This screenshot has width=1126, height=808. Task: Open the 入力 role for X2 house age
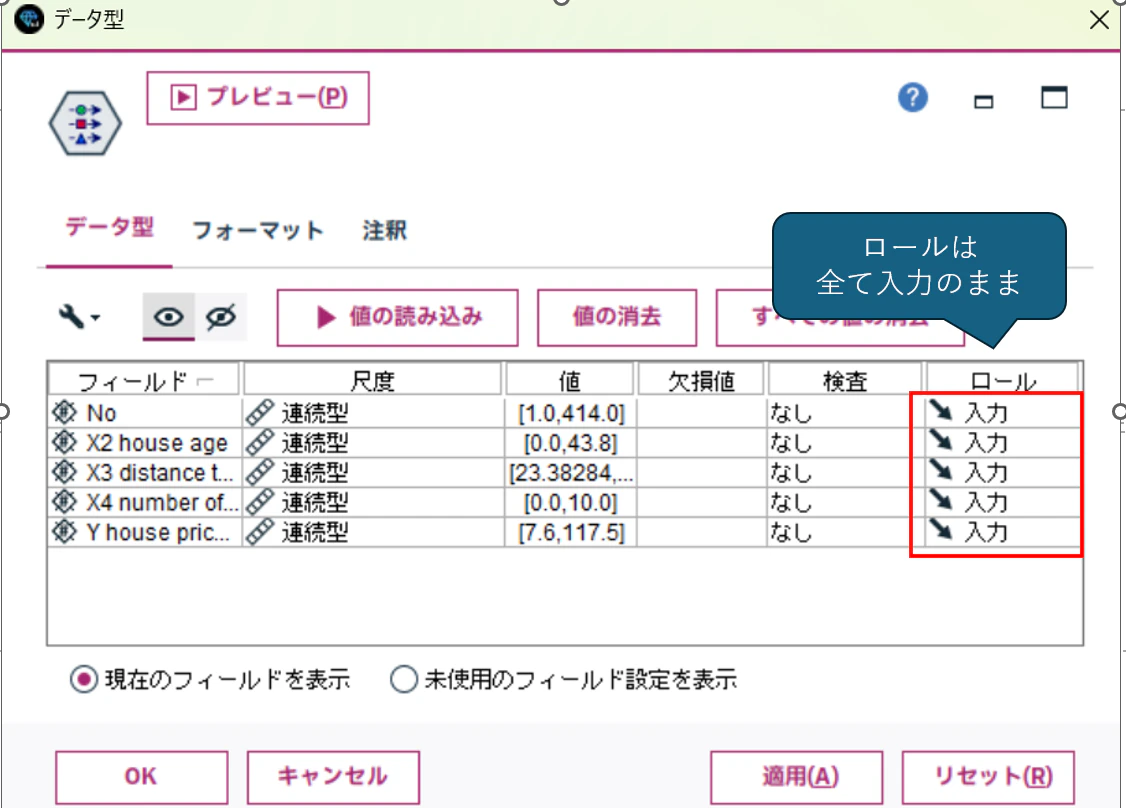tap(1003, 443)
